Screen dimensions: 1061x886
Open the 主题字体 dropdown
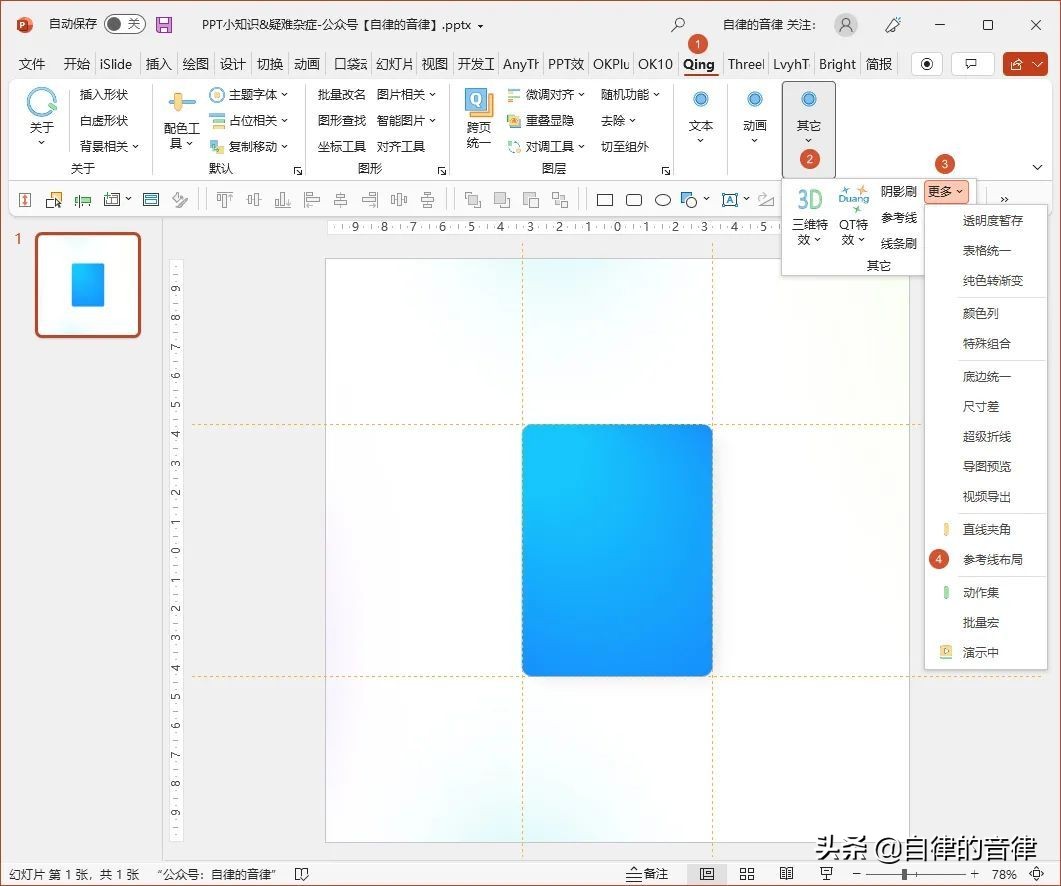point(250,95)
